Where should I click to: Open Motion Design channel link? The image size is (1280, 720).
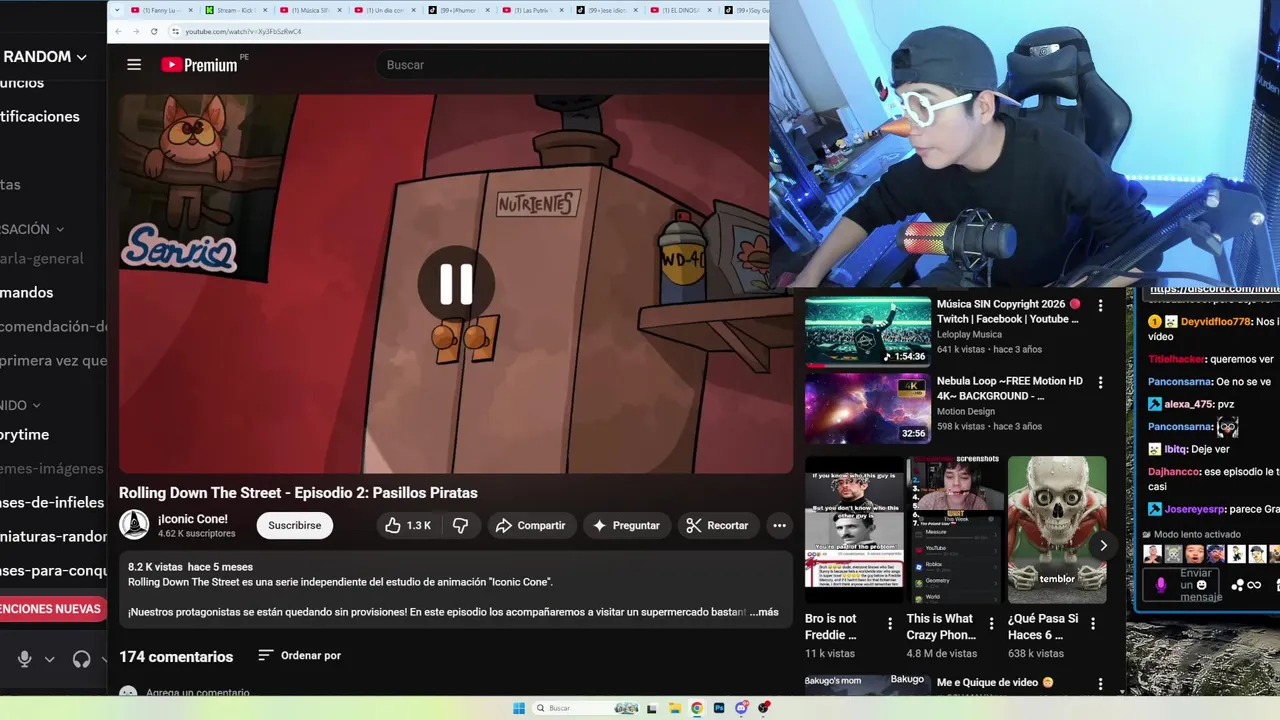click(966, 411)
